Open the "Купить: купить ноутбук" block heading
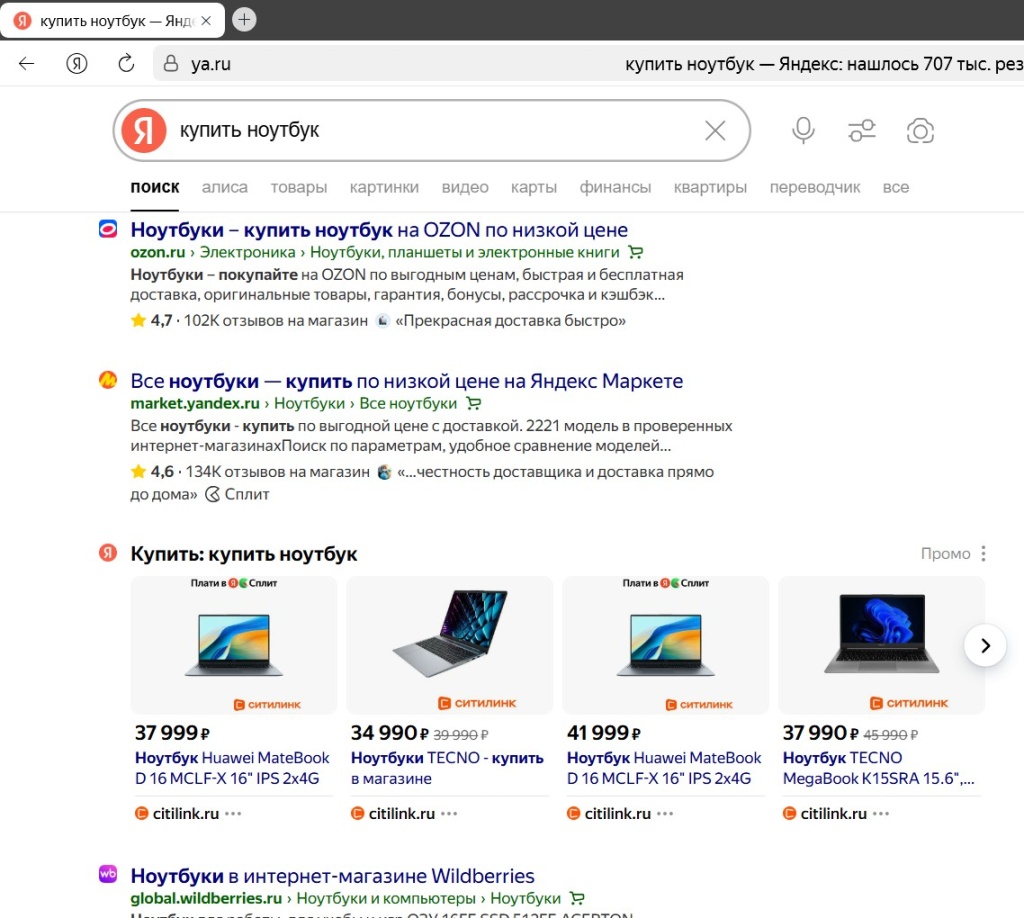The height and width of the screenshot is (918, 1024). 244,554
